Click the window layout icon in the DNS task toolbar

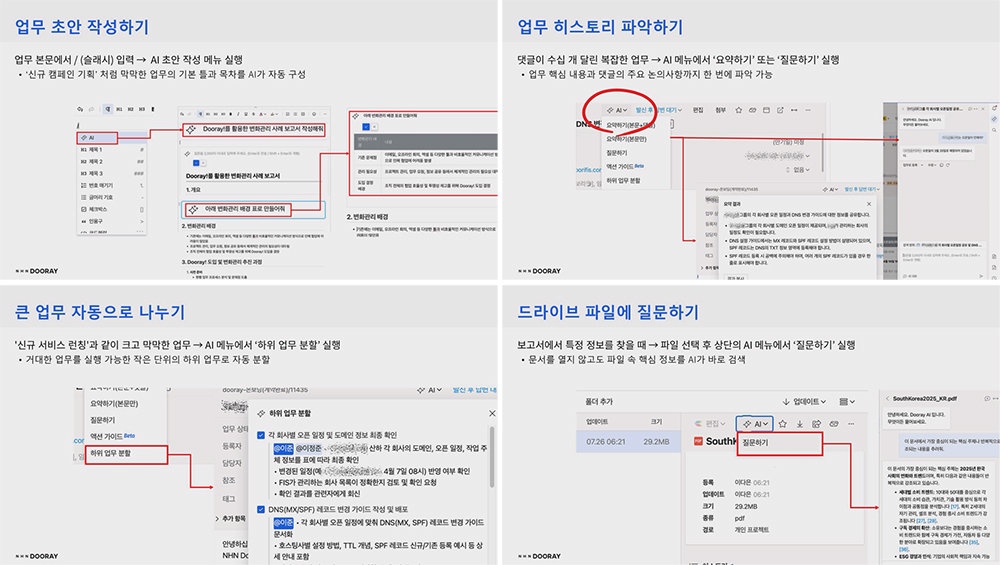767,110
